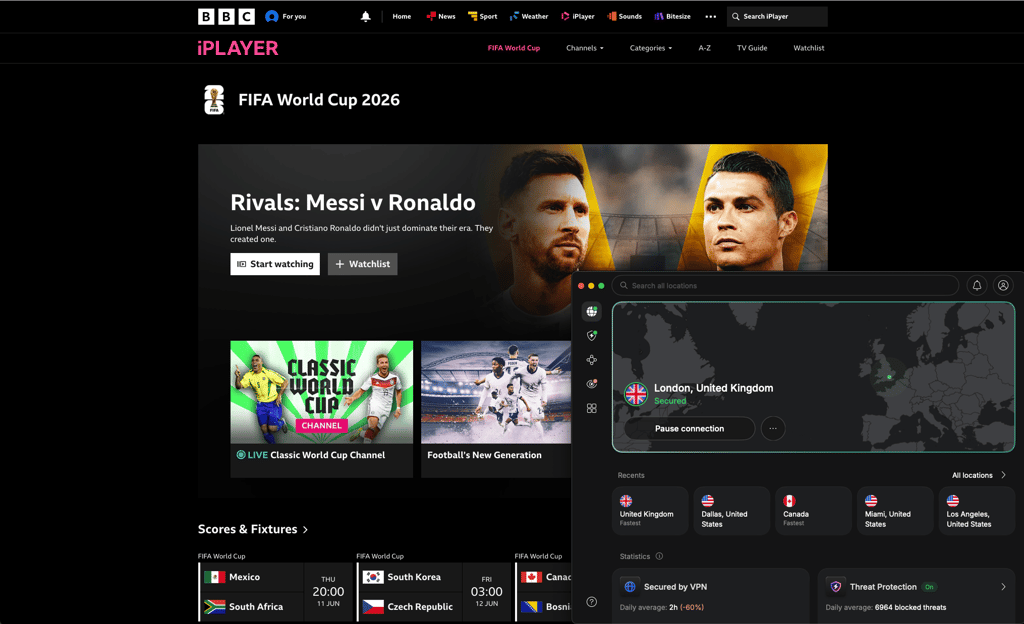Open Scores & Fixtures link
Viewport: 1024px width, 624px height.
coord(253,529)
